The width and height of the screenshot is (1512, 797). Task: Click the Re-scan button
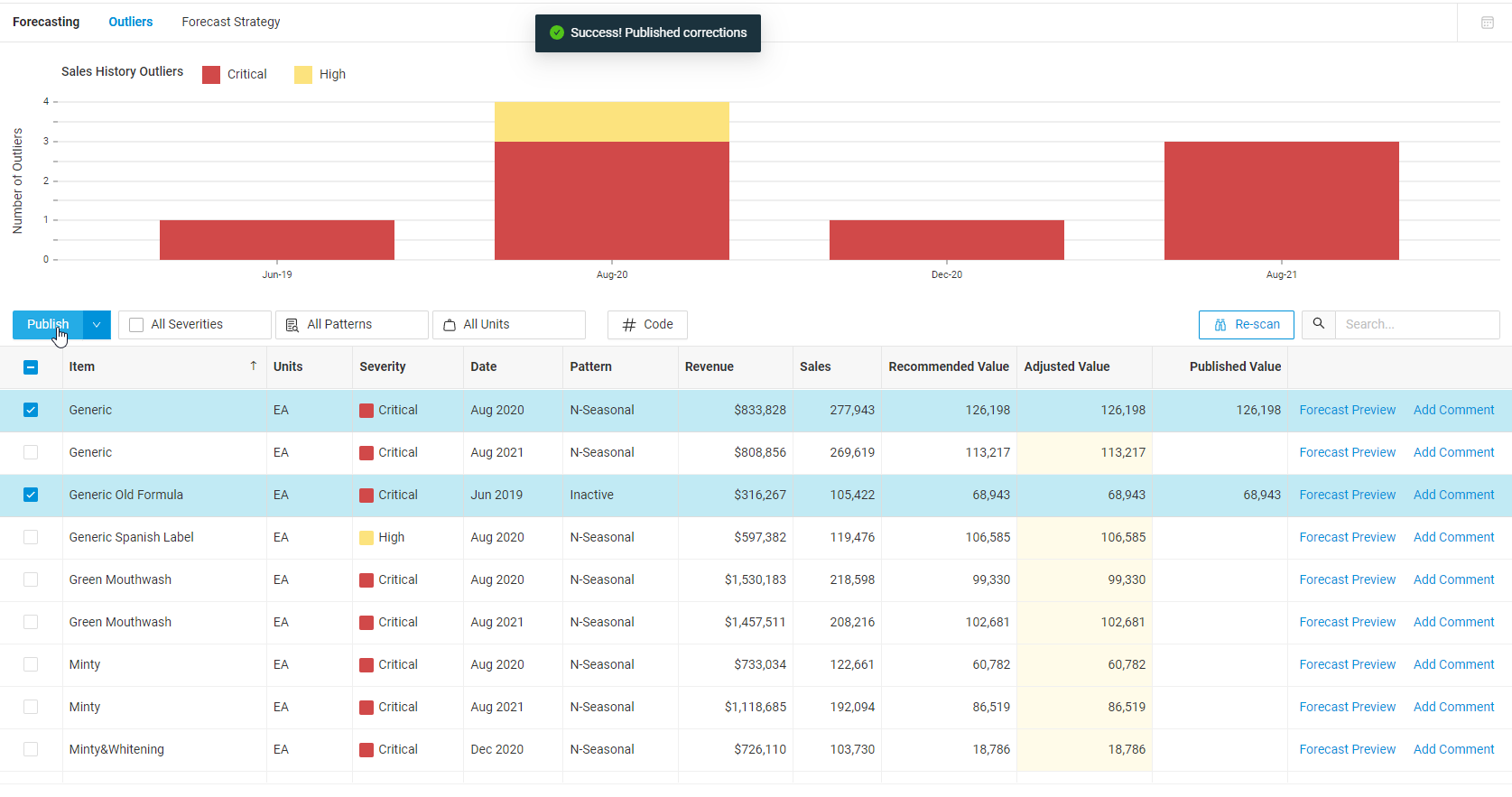(x=1246, y=325)
